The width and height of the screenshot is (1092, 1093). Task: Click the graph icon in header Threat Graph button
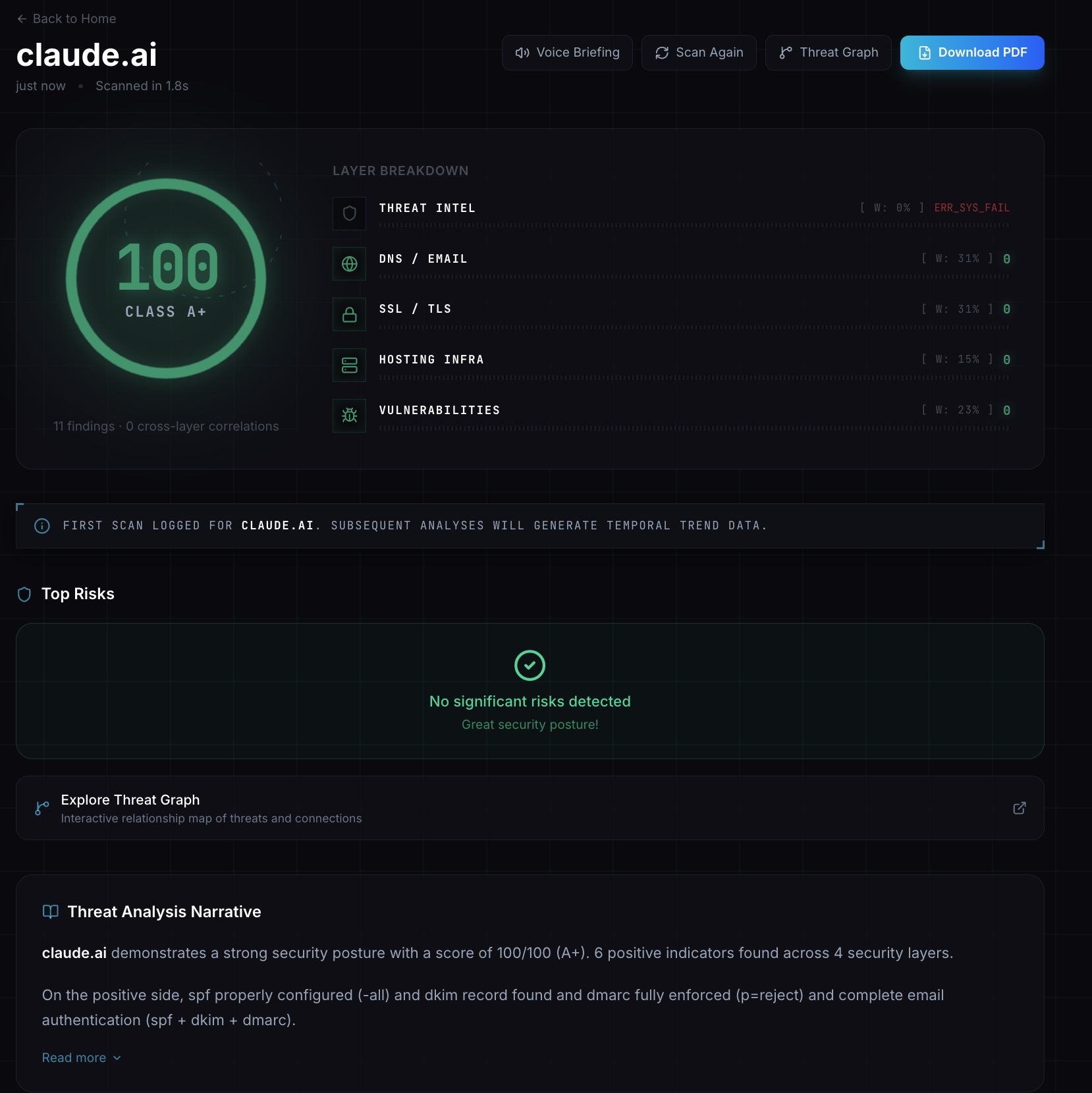coord(786,53)
